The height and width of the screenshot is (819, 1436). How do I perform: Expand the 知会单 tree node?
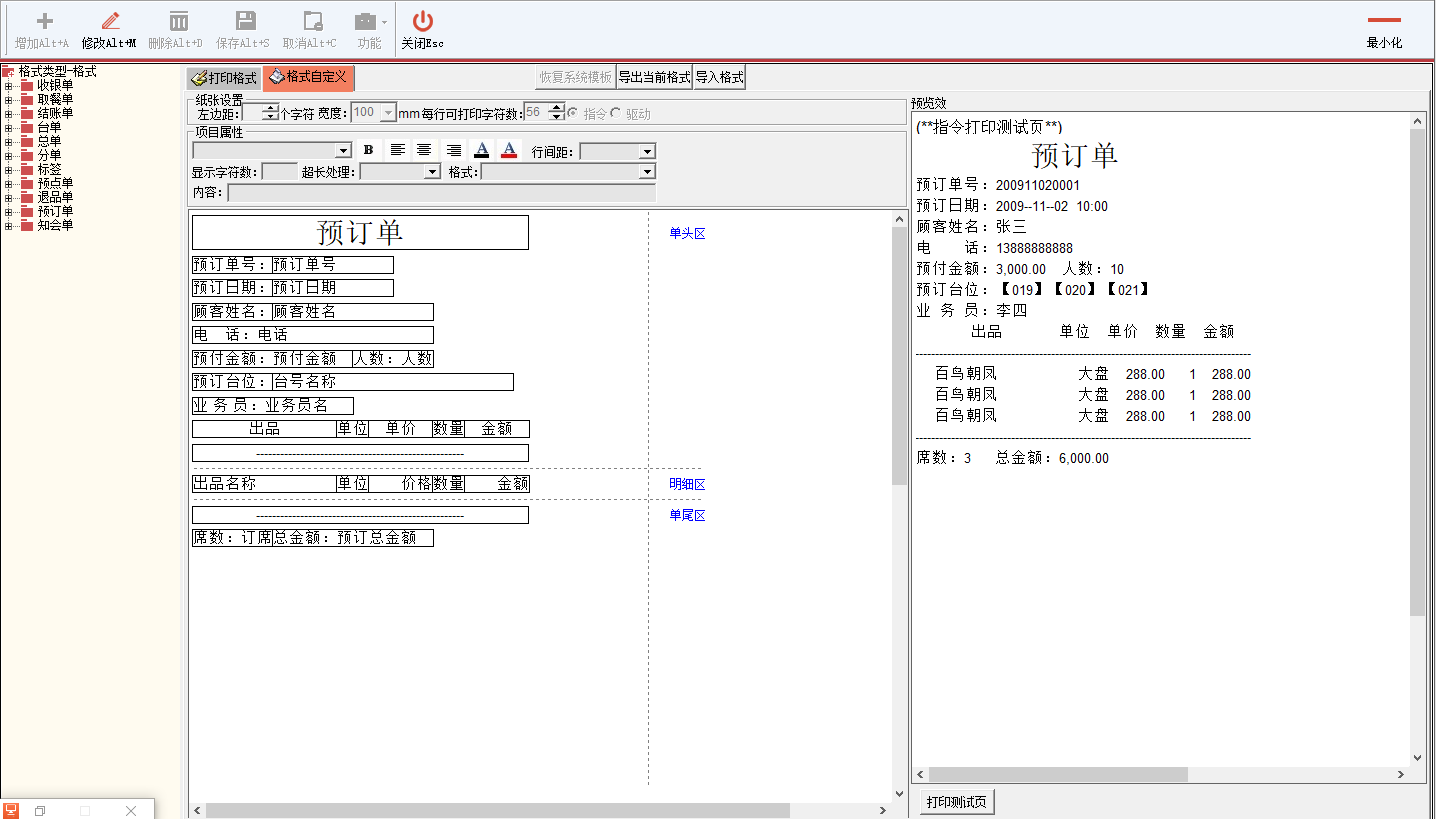click(8, 225)
